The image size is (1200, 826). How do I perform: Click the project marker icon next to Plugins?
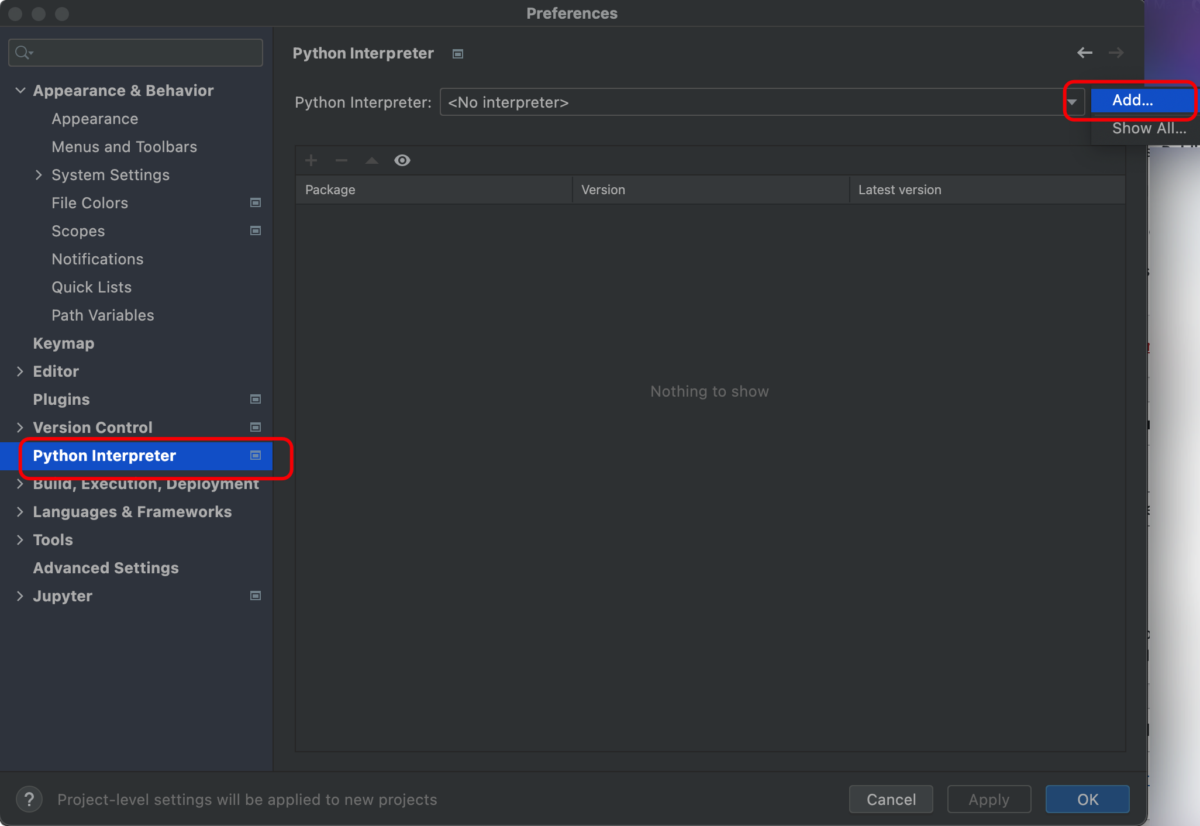coord(256,399)
